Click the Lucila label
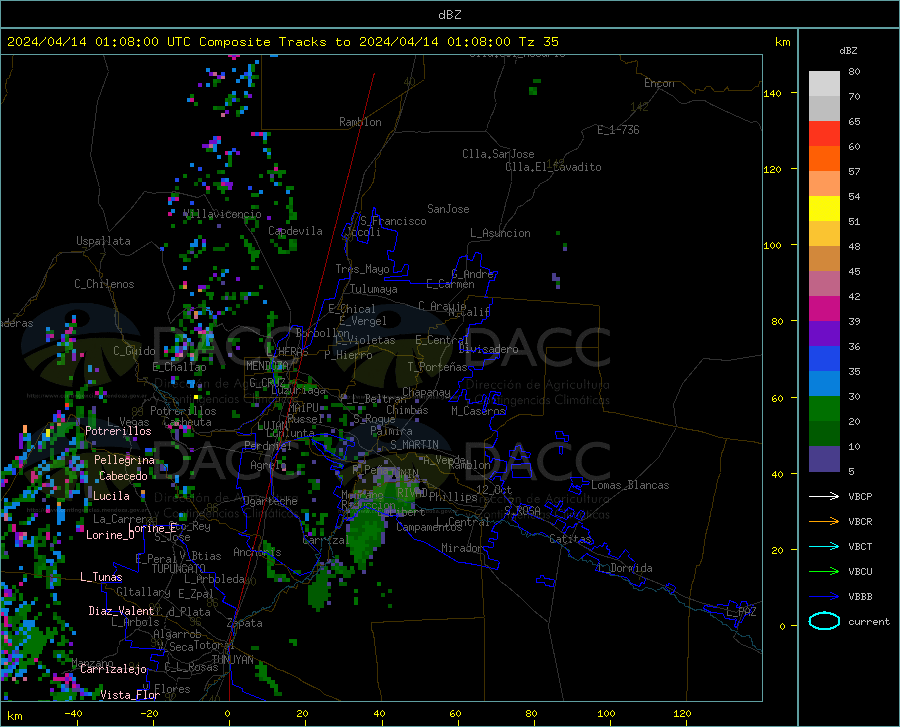Viewport: 900px width, 727px height. (x=111, y=496)
